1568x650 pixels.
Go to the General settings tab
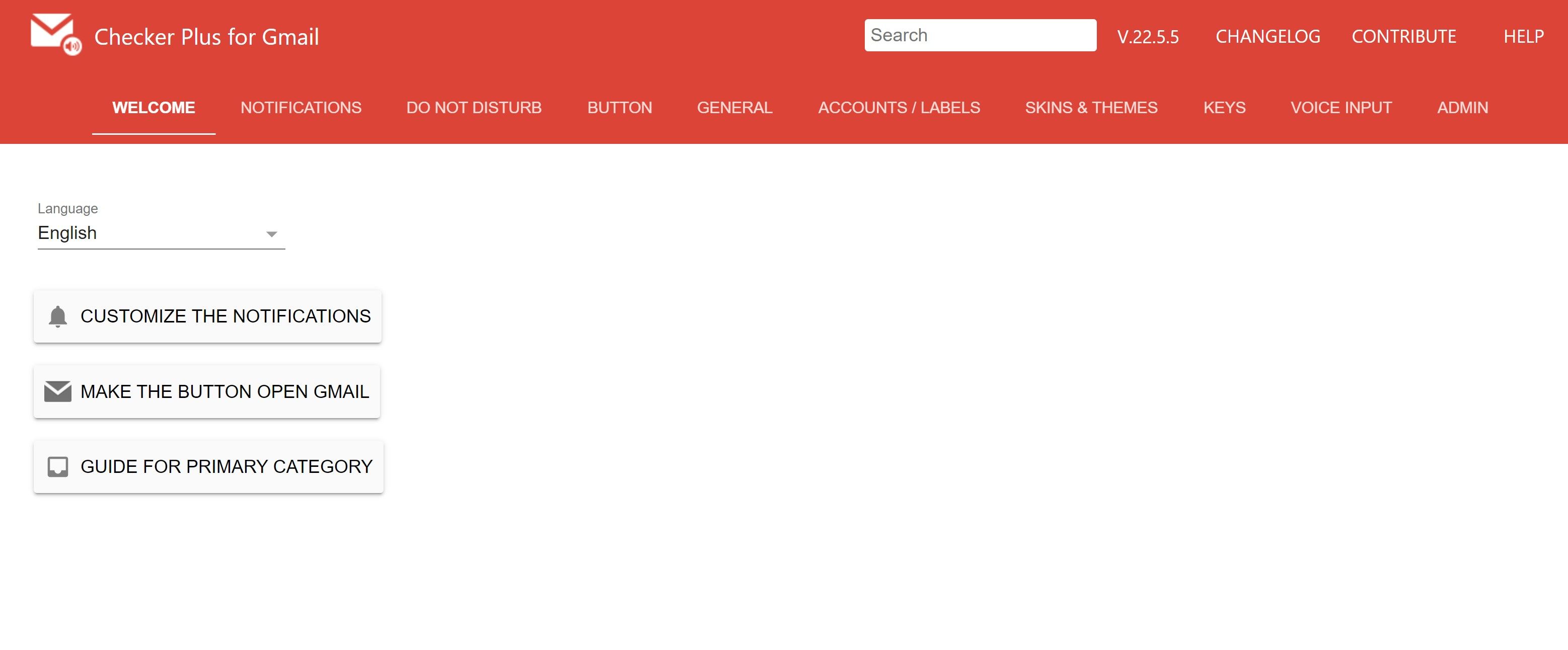coord(734,107)
